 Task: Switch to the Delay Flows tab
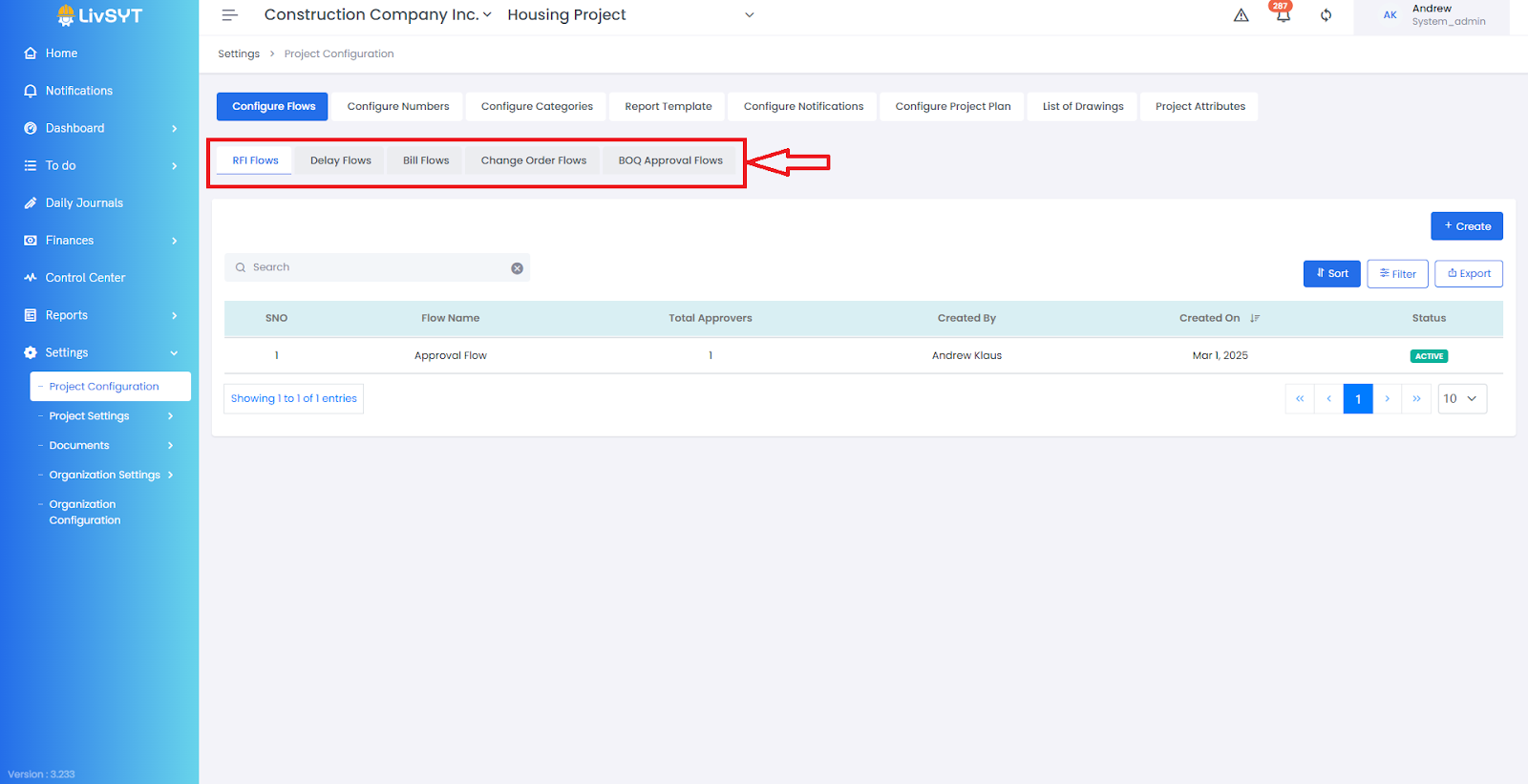[x=341, y=160]
